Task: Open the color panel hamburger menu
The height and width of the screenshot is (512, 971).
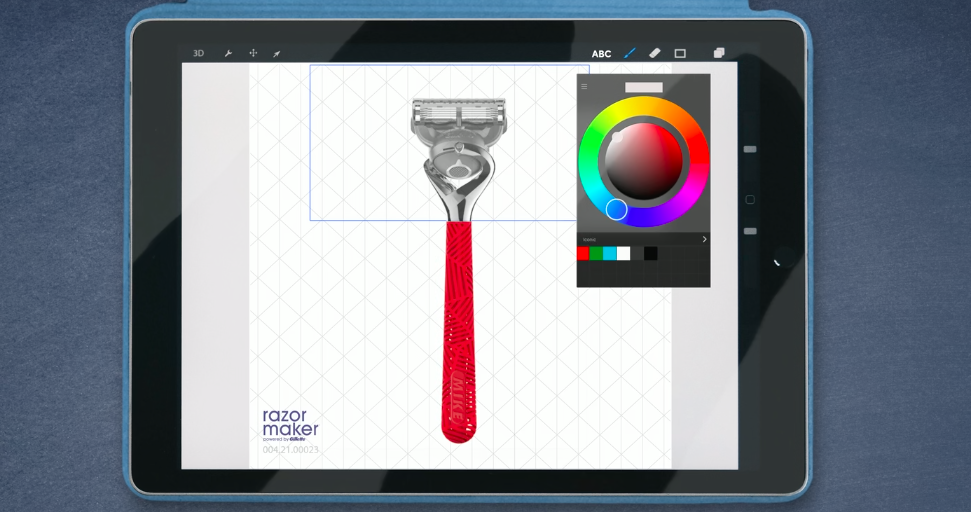Action: pos(585,87)
